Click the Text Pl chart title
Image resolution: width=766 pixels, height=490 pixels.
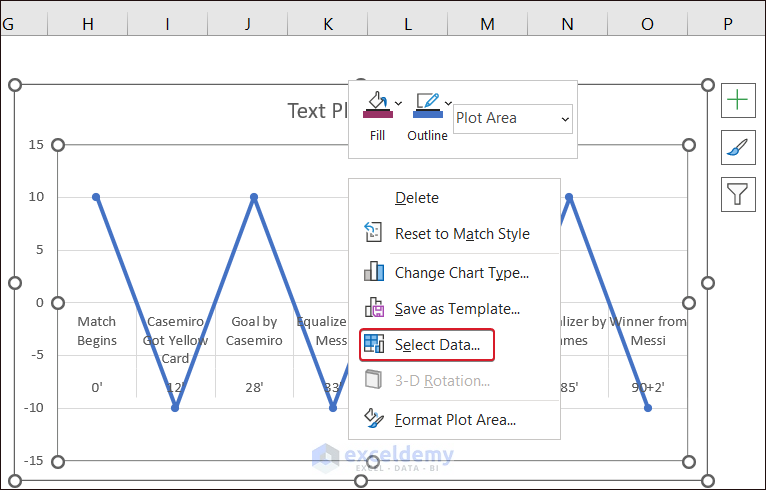coord(317,111)
